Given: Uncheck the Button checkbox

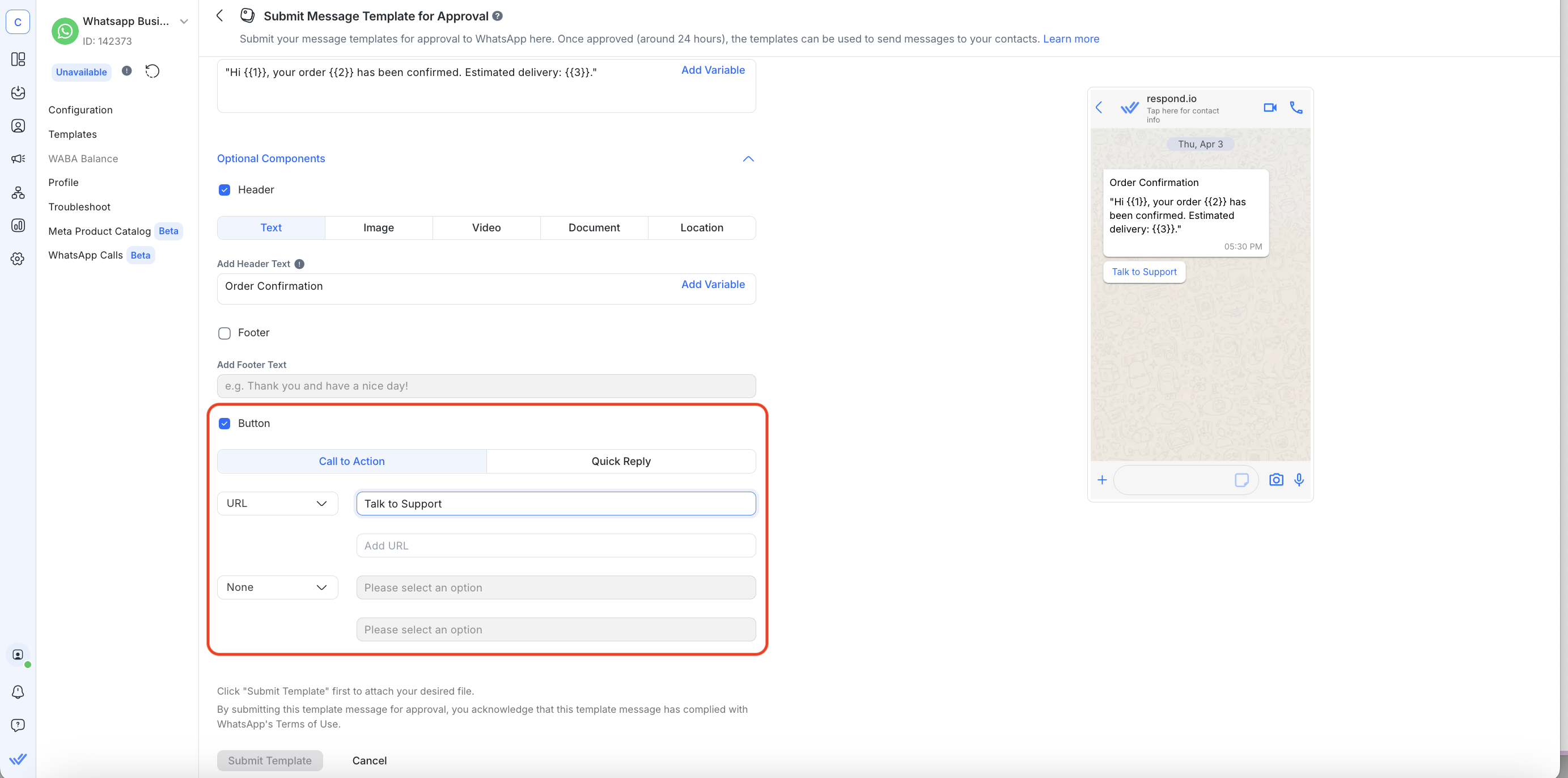Looking at the screenshot, I should (224, 423).
